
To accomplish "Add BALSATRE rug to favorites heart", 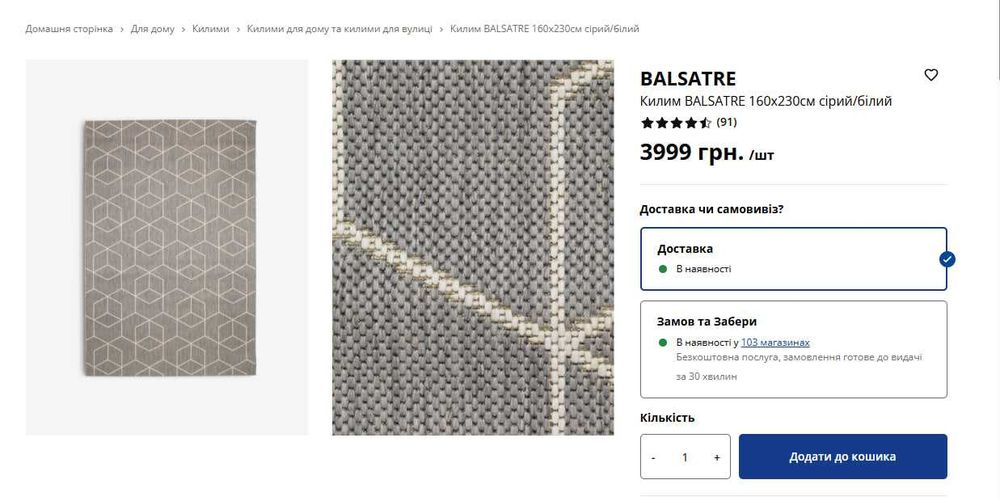I will pos(931,75).
